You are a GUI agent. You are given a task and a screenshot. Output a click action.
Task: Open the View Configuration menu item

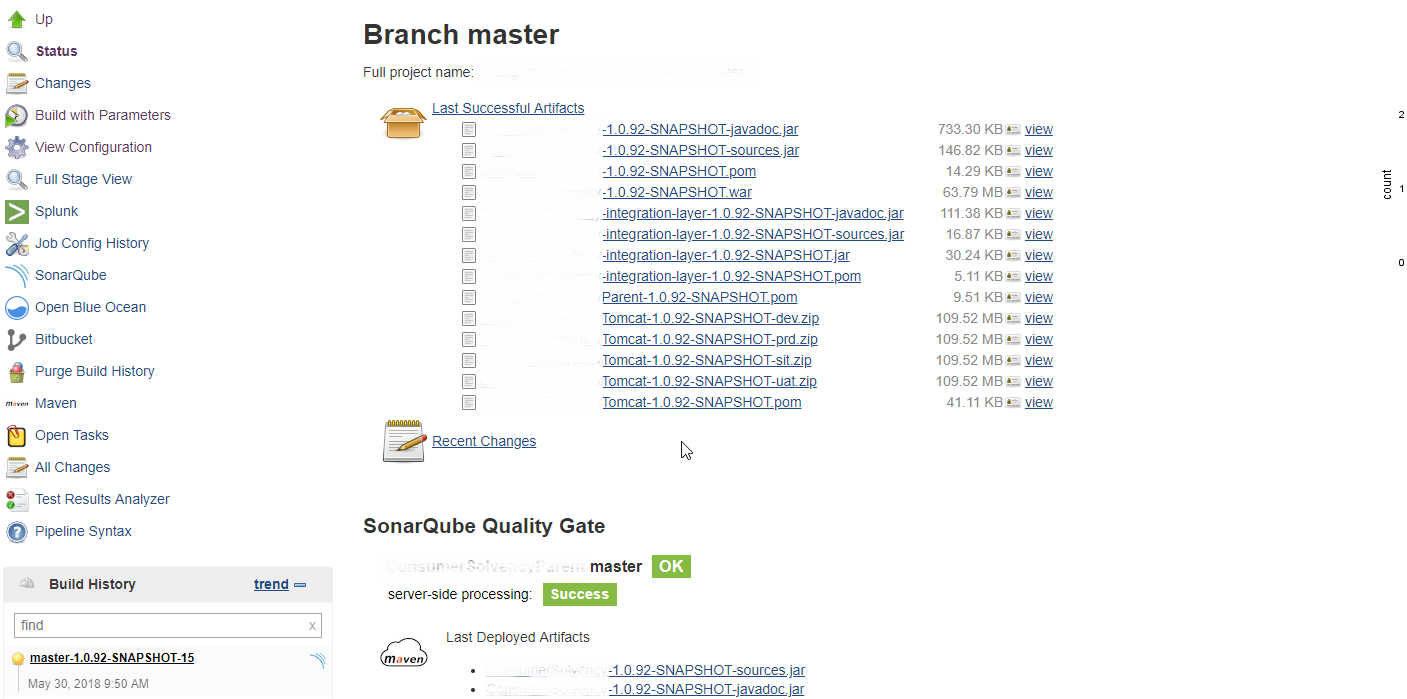pos(93,147)
